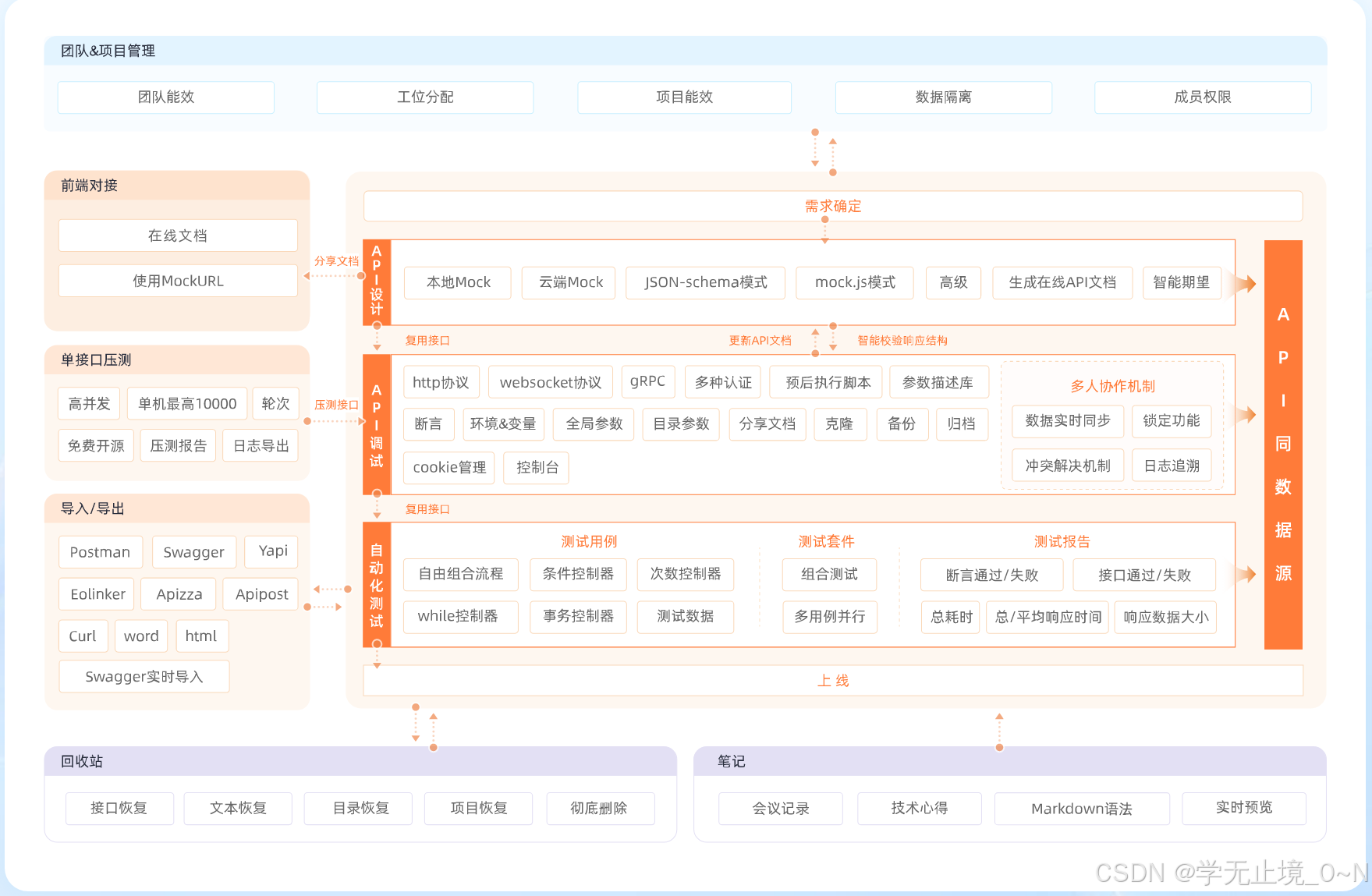Open the Swagger import option
Image resolution: width=1372 pixels, height=896 pixels.
pyautogui.click(x=193, y=551)
